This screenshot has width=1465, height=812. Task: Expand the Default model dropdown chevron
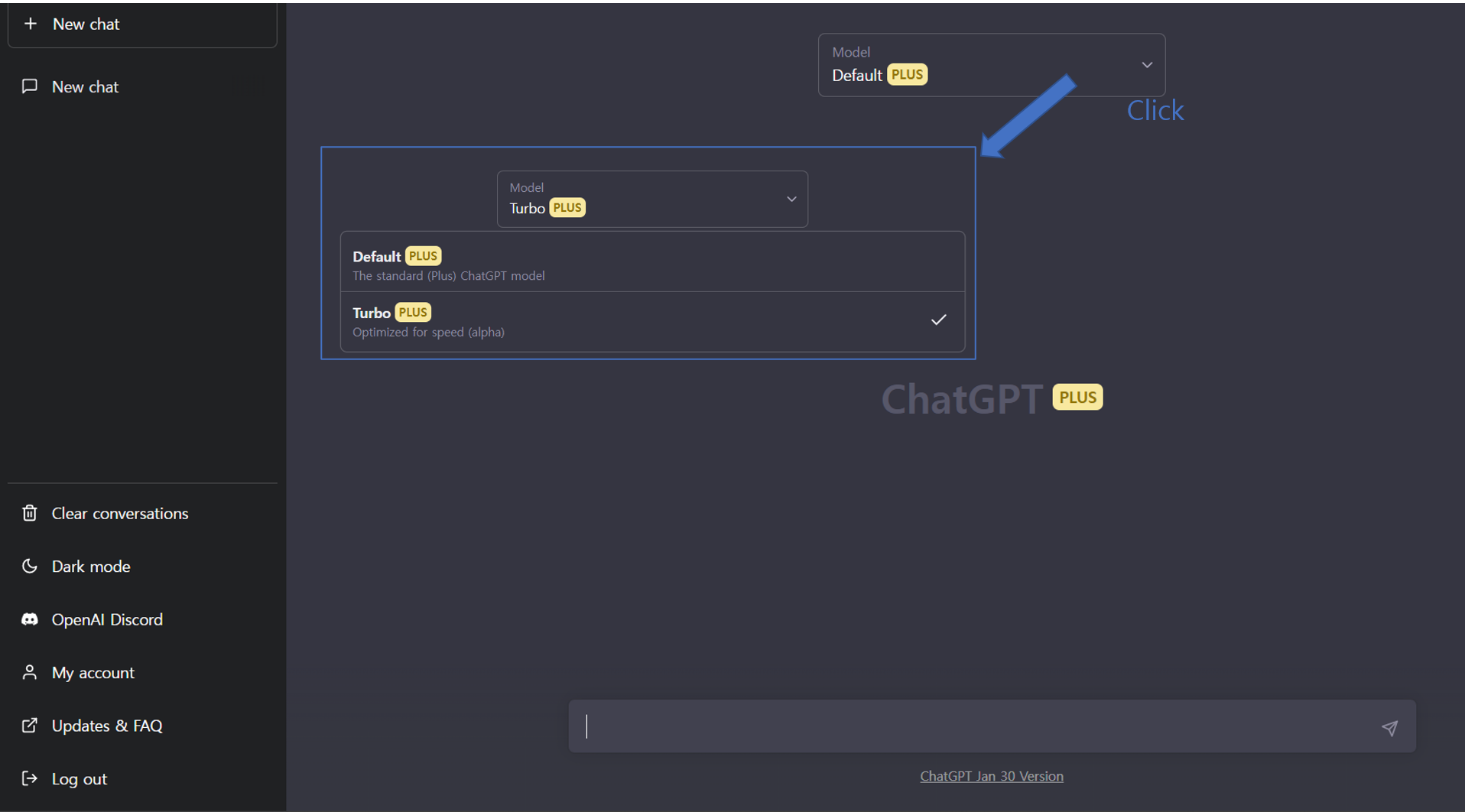(1147, 65)
